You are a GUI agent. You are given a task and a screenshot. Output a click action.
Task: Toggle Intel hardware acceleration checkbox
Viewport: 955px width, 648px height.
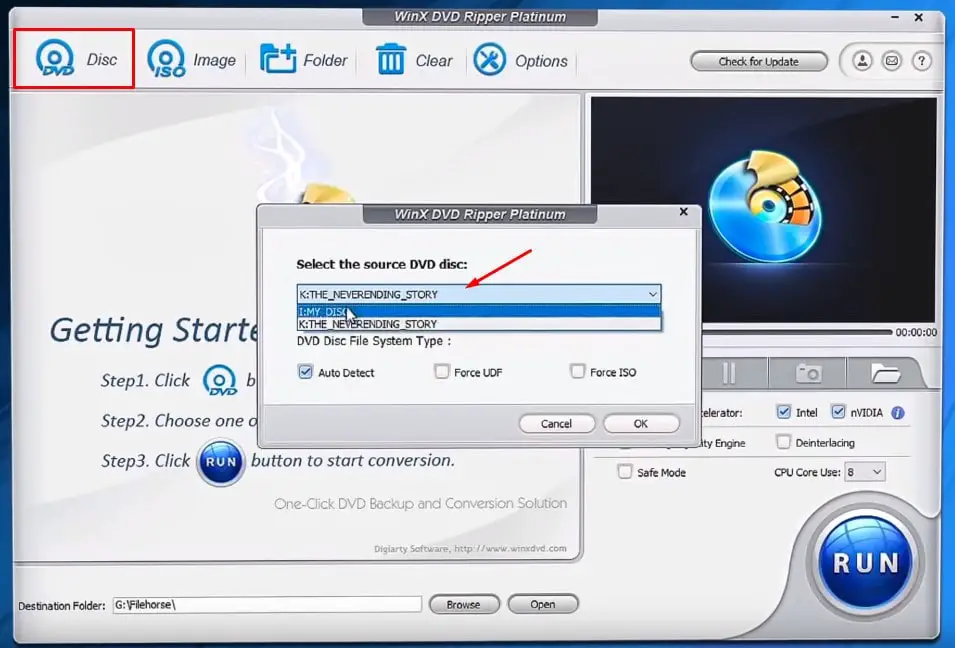[783, 412]
